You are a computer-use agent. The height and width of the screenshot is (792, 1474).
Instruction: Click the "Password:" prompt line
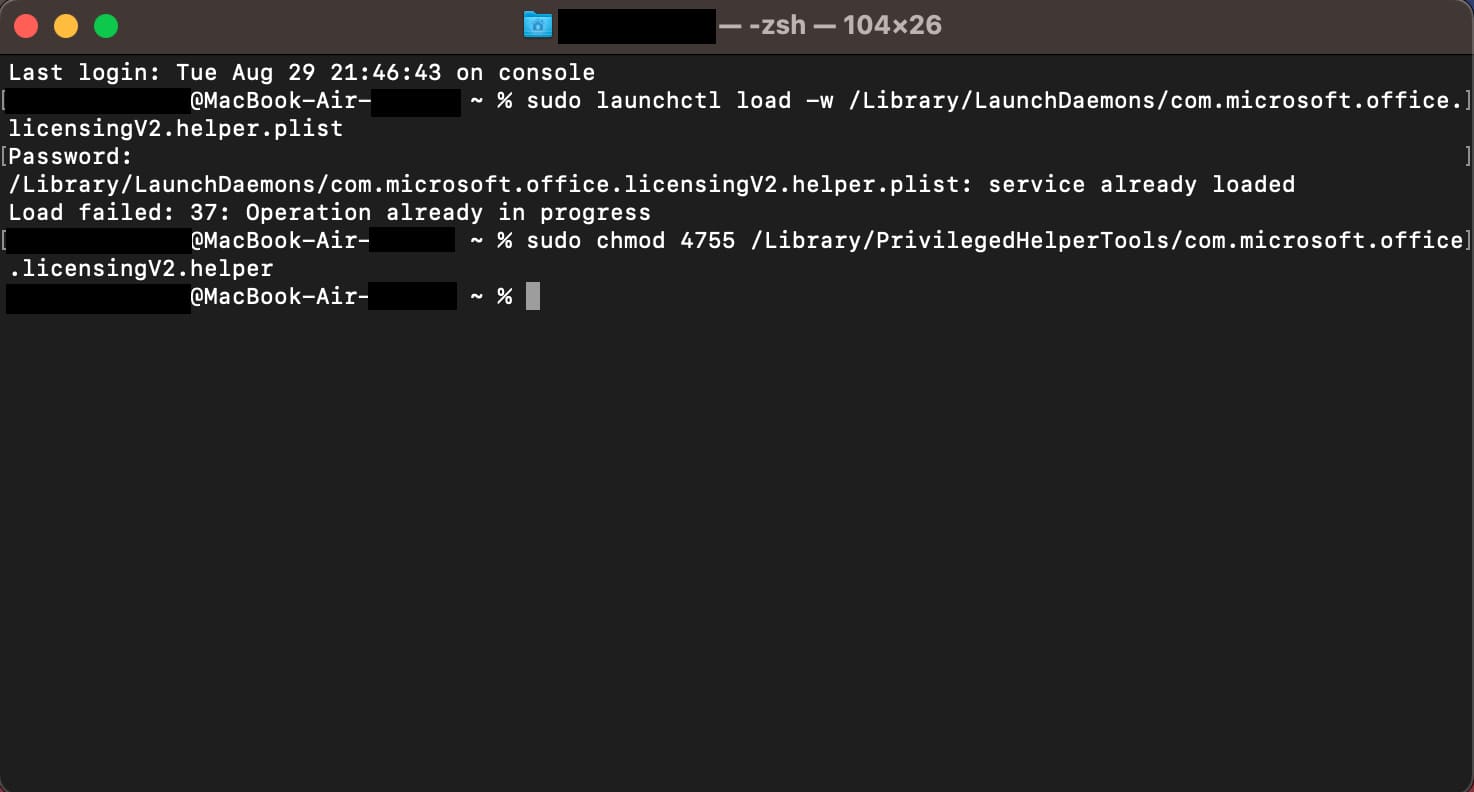(x=70, y=157)
